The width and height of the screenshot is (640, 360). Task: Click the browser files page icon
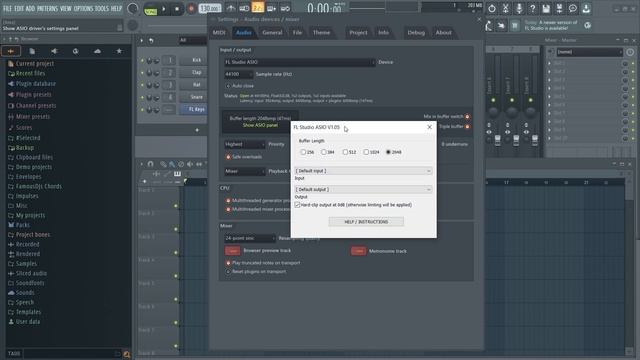click(x=32, y=51)
